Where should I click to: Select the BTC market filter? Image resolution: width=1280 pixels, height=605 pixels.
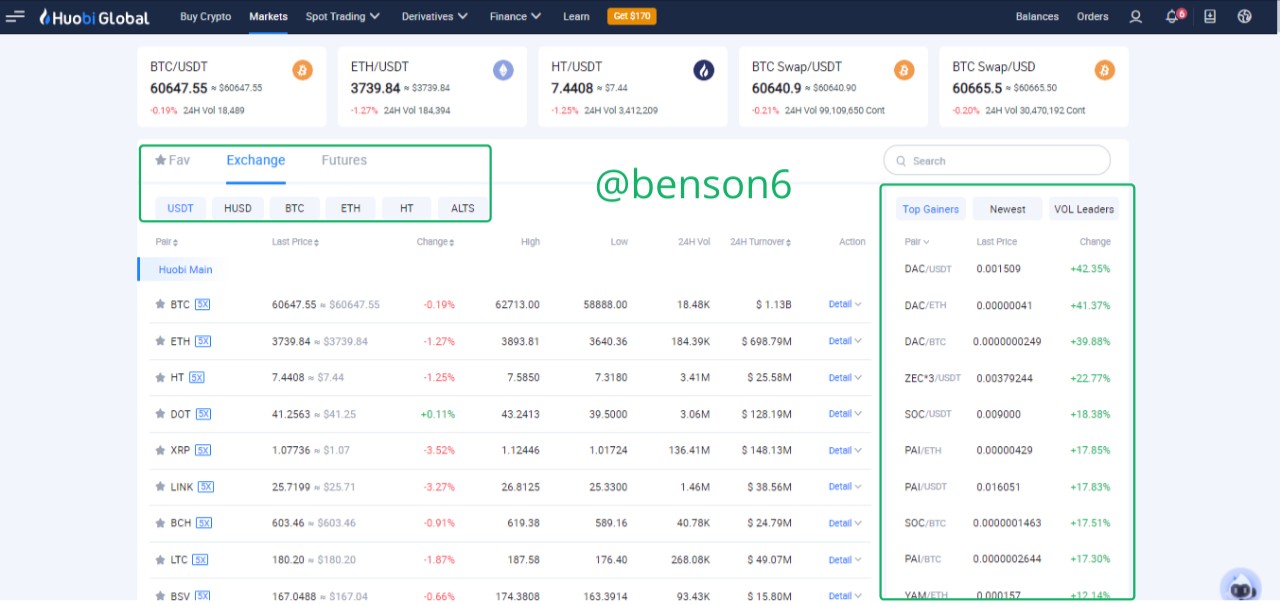pos(294,208)
